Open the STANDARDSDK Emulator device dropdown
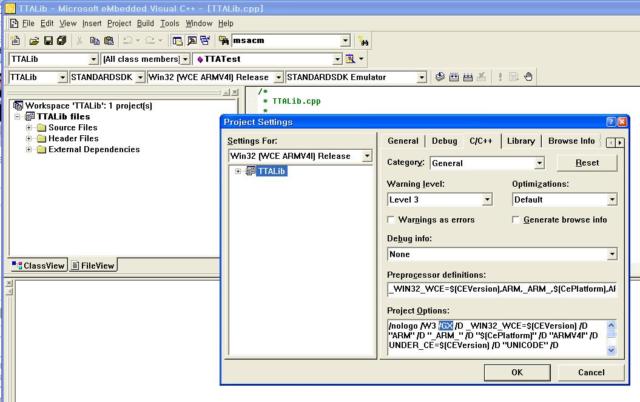Image resolution: width=640 pixels, height=402 pixels. point(421,77)
